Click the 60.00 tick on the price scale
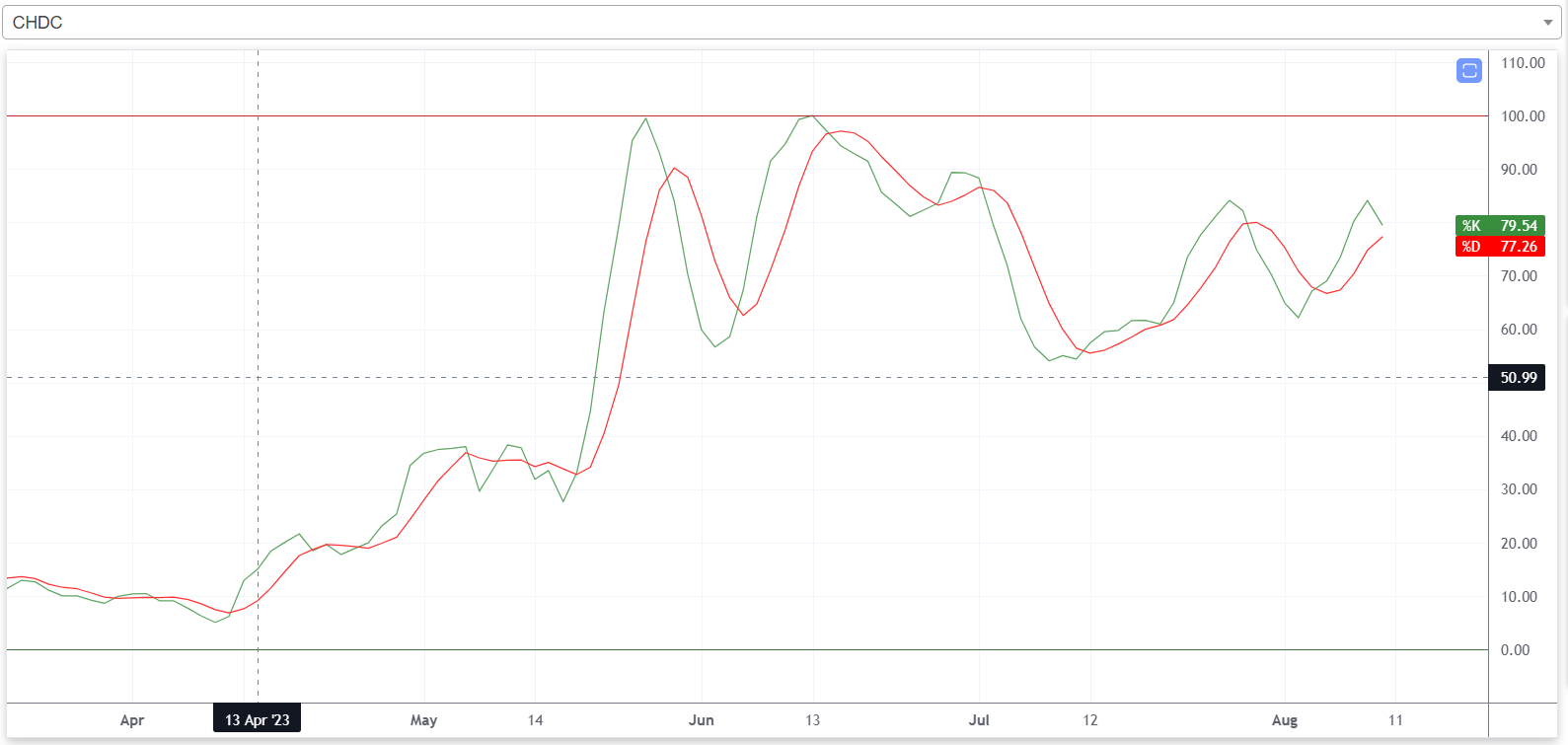Image resolution: width=1568 pixels, height=745 pixels. point(1519,330)
